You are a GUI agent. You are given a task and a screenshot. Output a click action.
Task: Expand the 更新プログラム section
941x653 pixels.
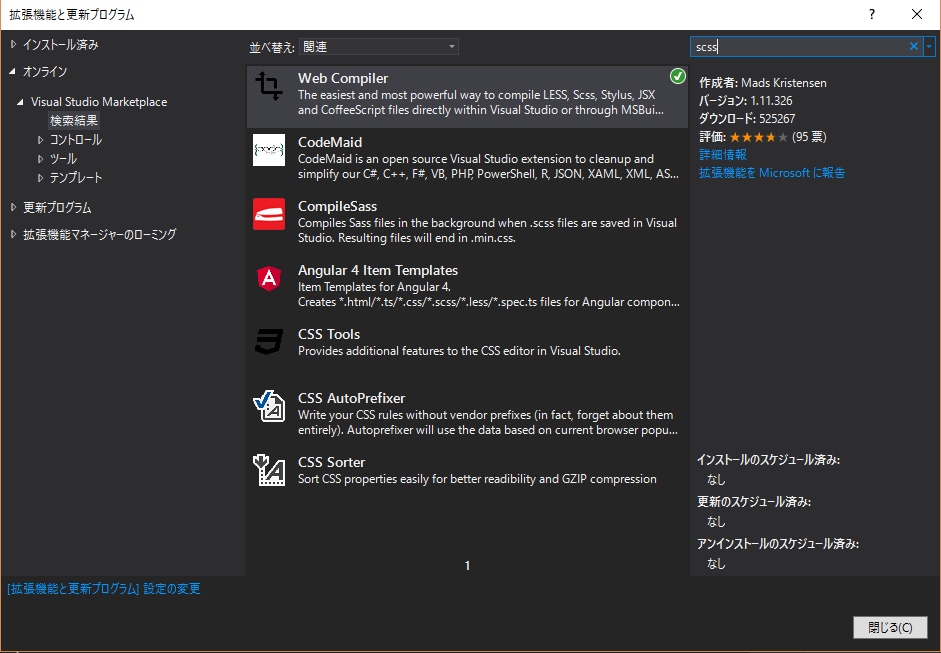click(13, 208)
